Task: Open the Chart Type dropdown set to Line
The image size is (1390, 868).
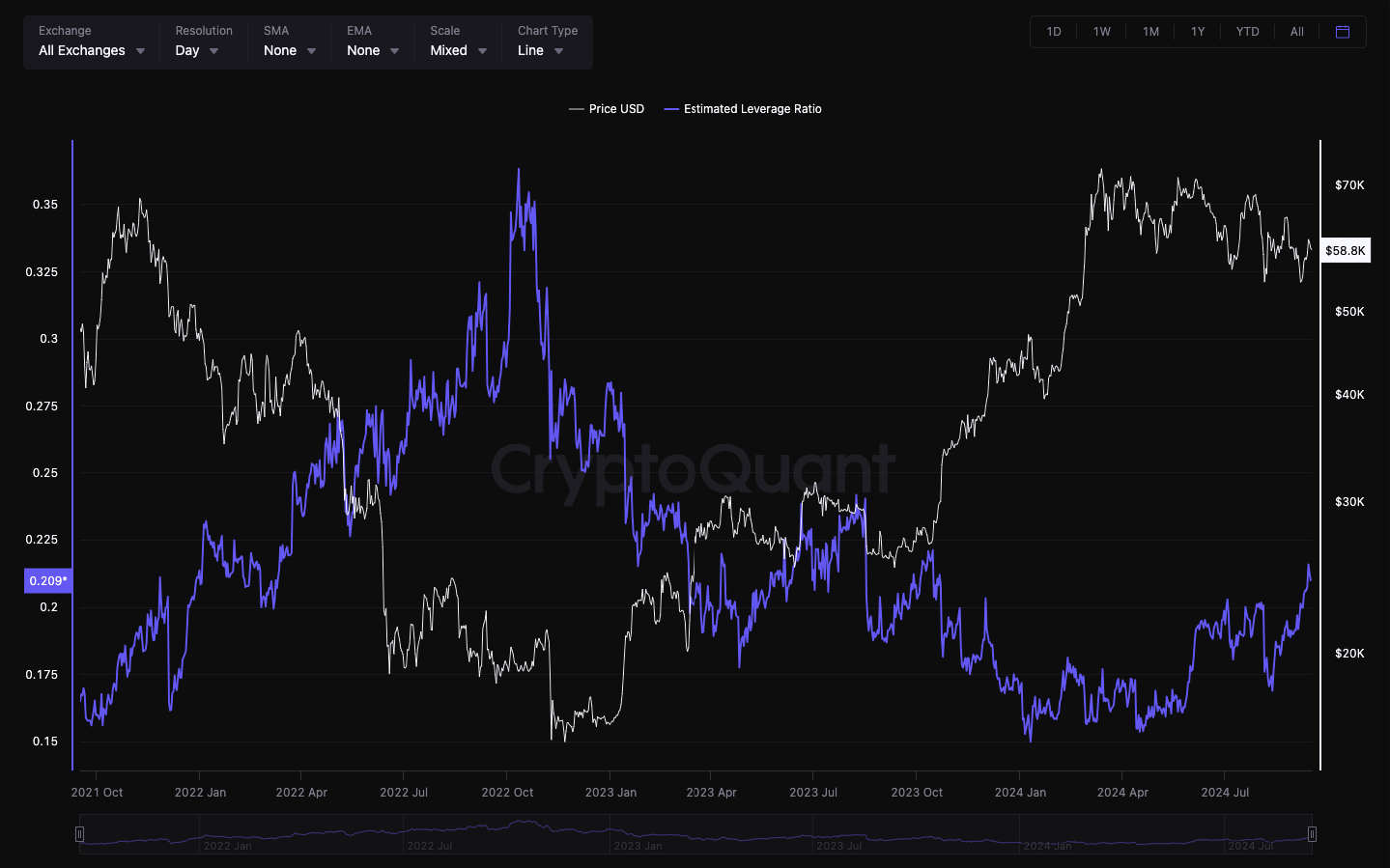Action: coord(547,42)
